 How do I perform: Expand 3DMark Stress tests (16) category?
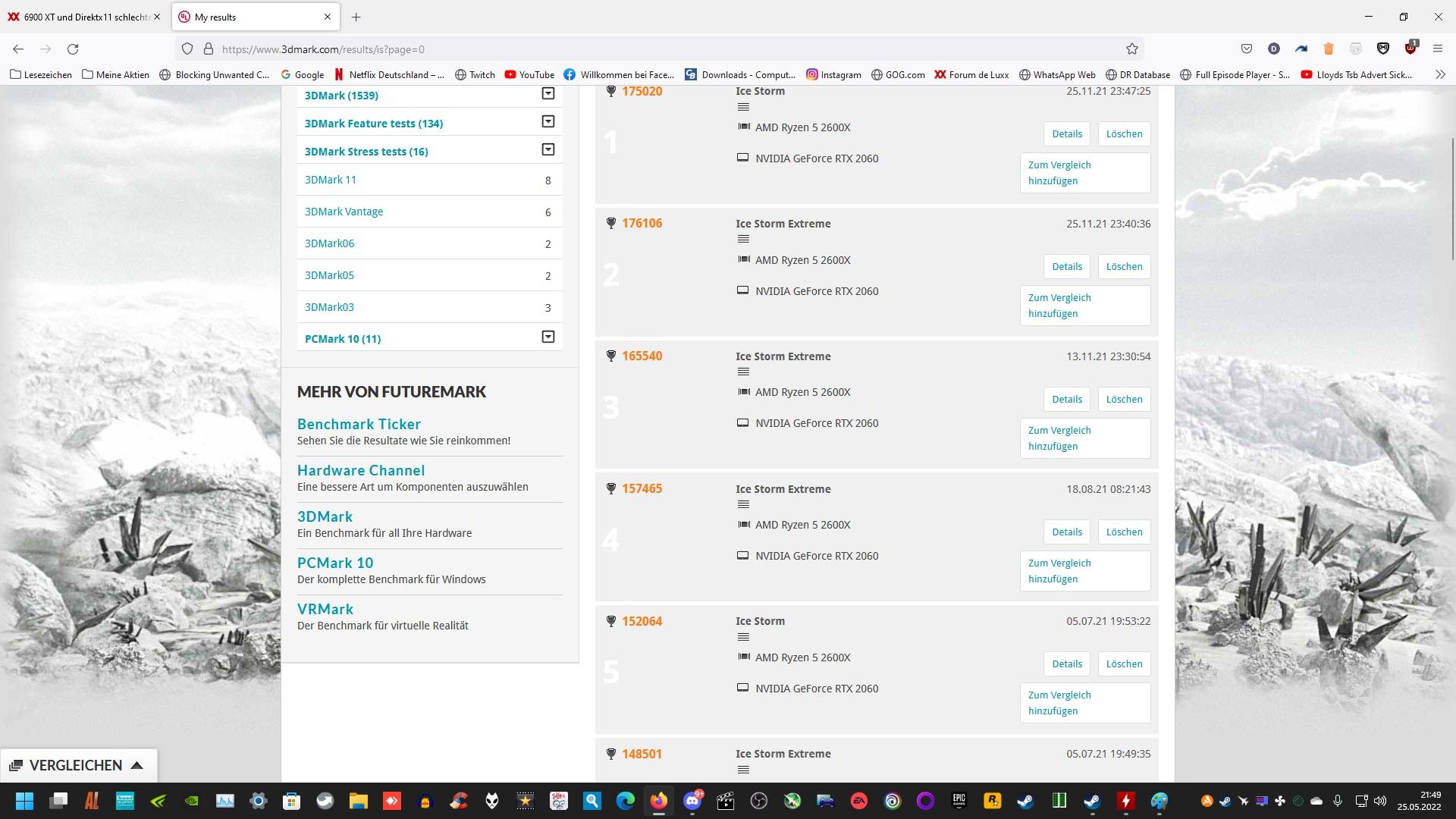point(548,149)
